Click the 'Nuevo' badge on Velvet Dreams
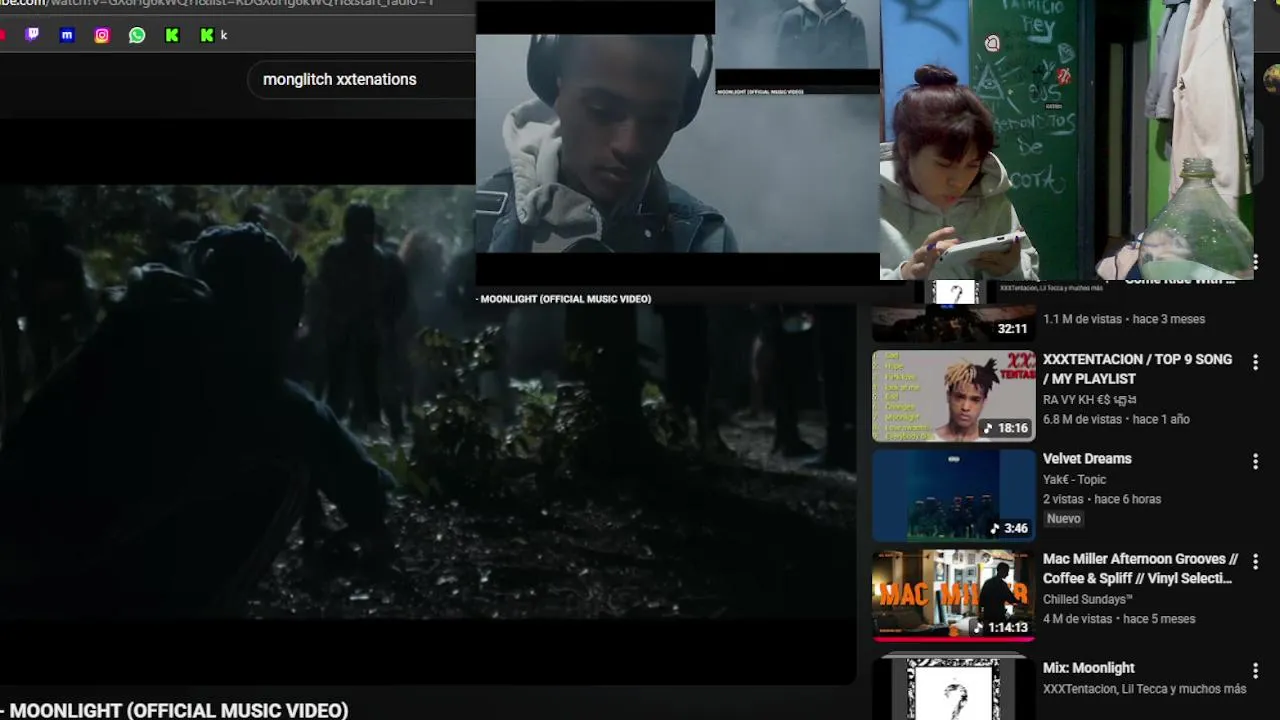This screenshot has height=720, width=1280. pyautogui.click(x=1063, y=519)
